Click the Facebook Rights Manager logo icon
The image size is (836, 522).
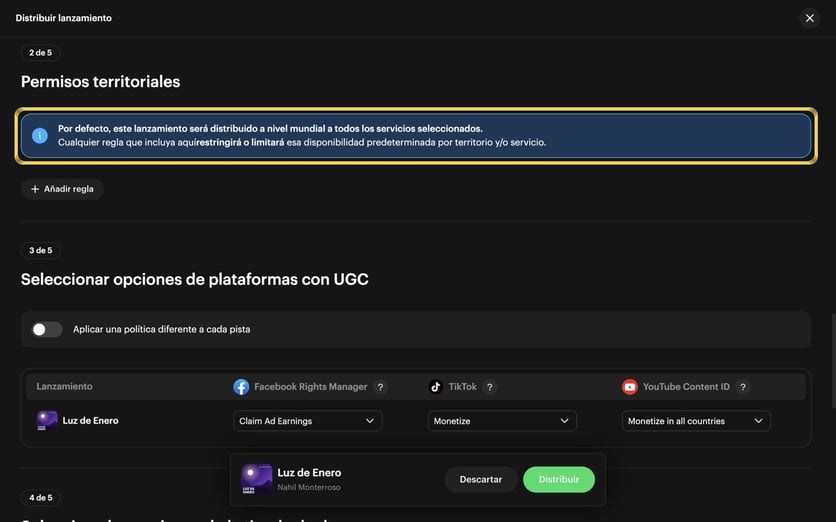pos(241,387)
